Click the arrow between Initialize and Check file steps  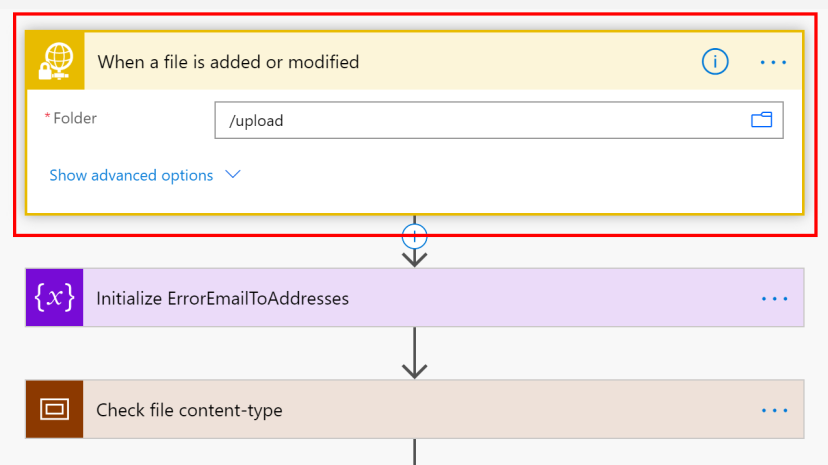pyautogui.click(x=414, y=353)
